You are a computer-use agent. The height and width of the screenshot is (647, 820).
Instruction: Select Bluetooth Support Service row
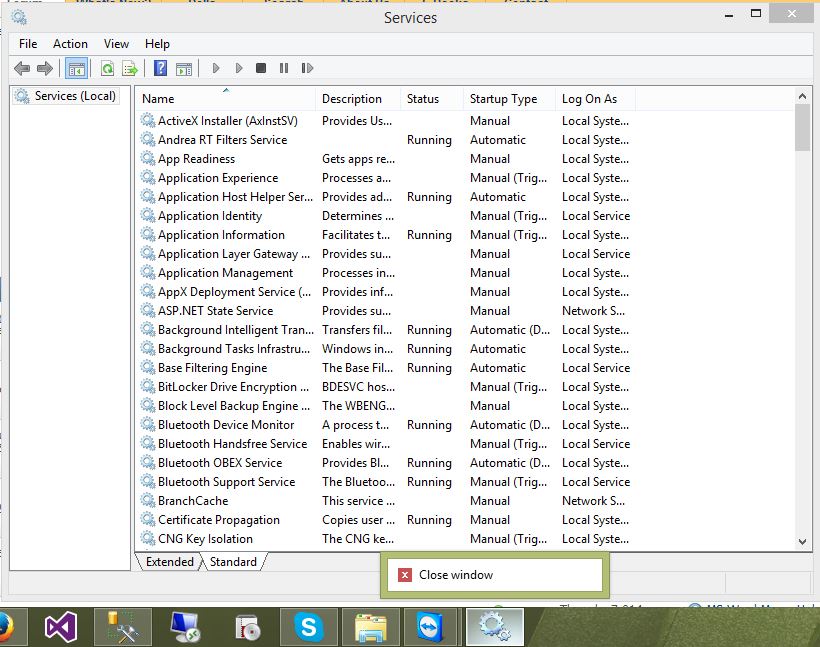385,482
